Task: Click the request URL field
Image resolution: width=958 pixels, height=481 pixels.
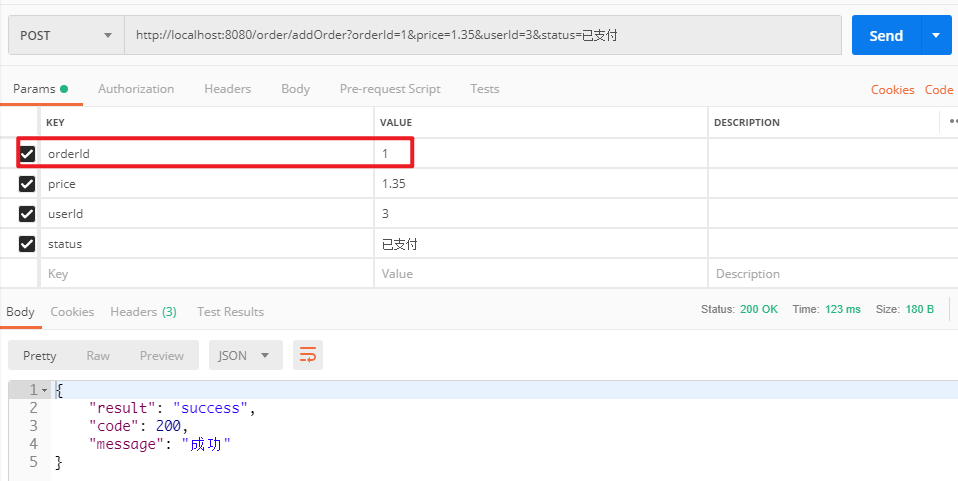Action: [483, 35]
